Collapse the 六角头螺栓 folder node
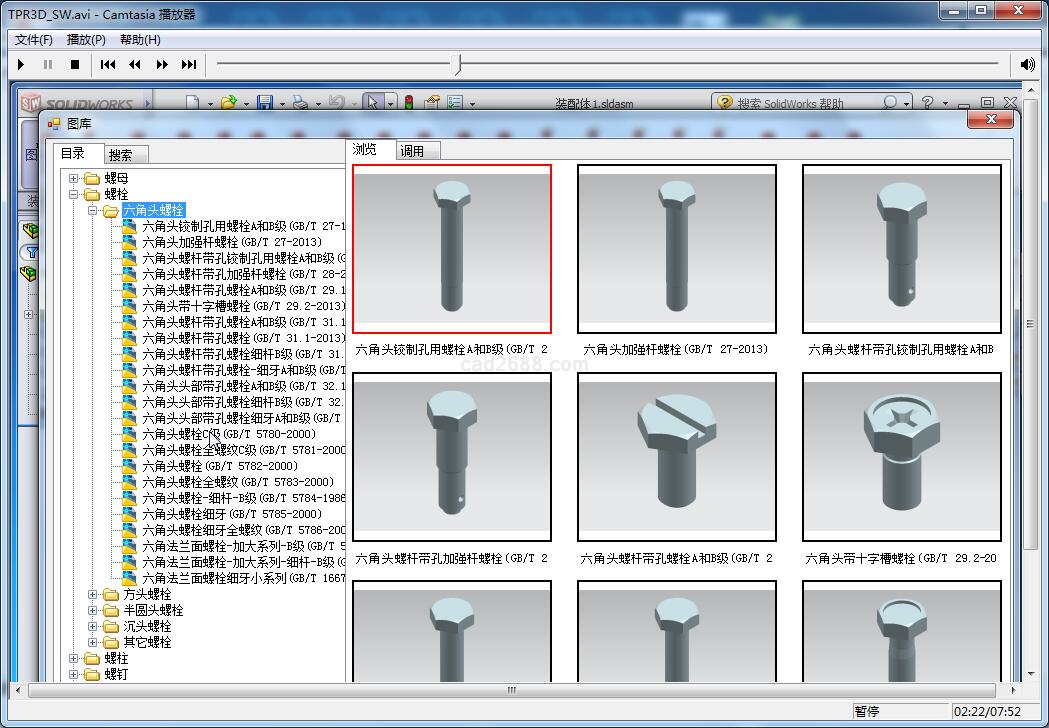Viewport: 1049px width, 728px height. (93, 210)
